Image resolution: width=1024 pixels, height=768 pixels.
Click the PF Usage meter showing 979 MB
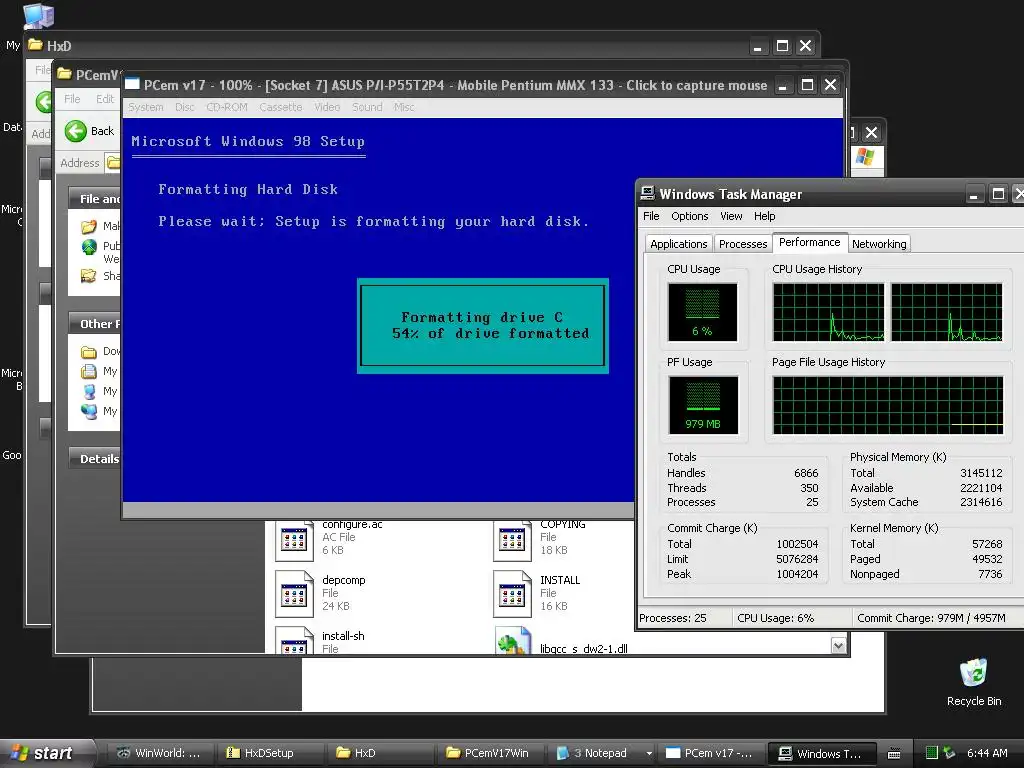[x=703, y=405]
